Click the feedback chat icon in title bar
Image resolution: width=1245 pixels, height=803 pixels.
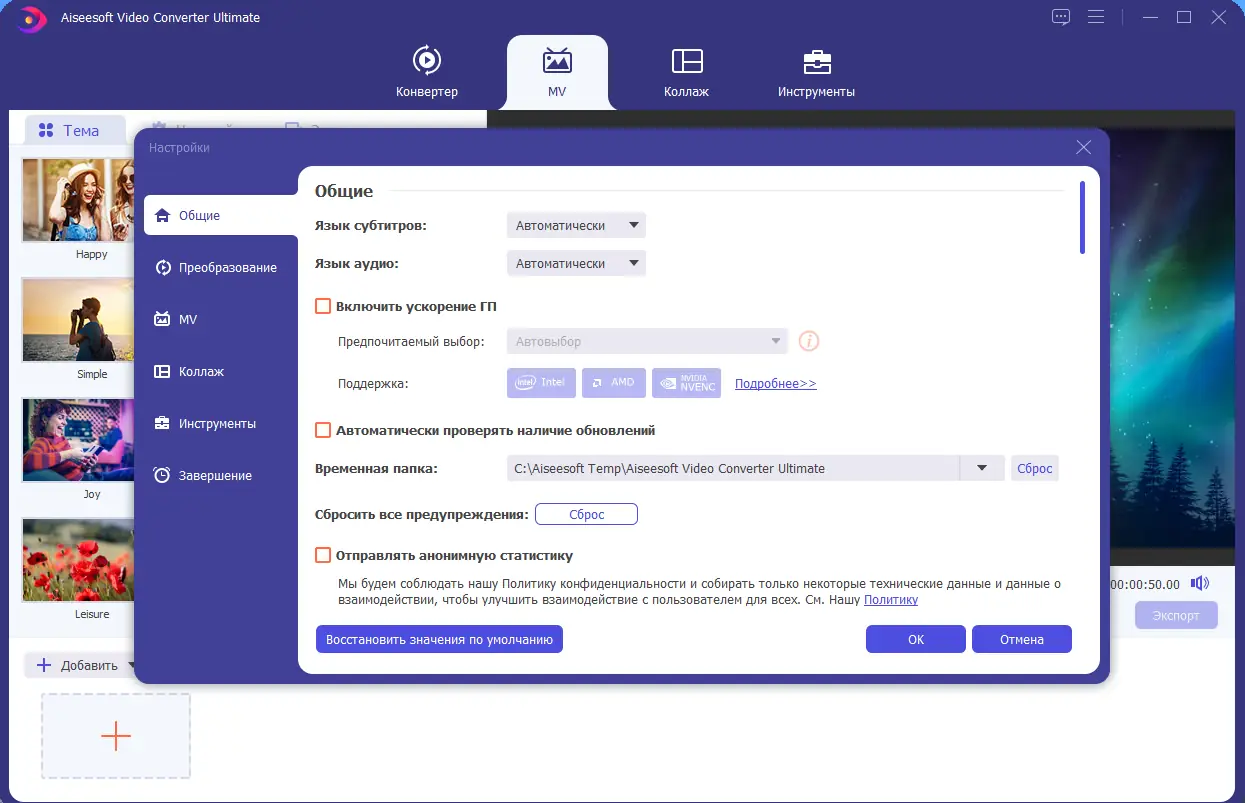1061,17
